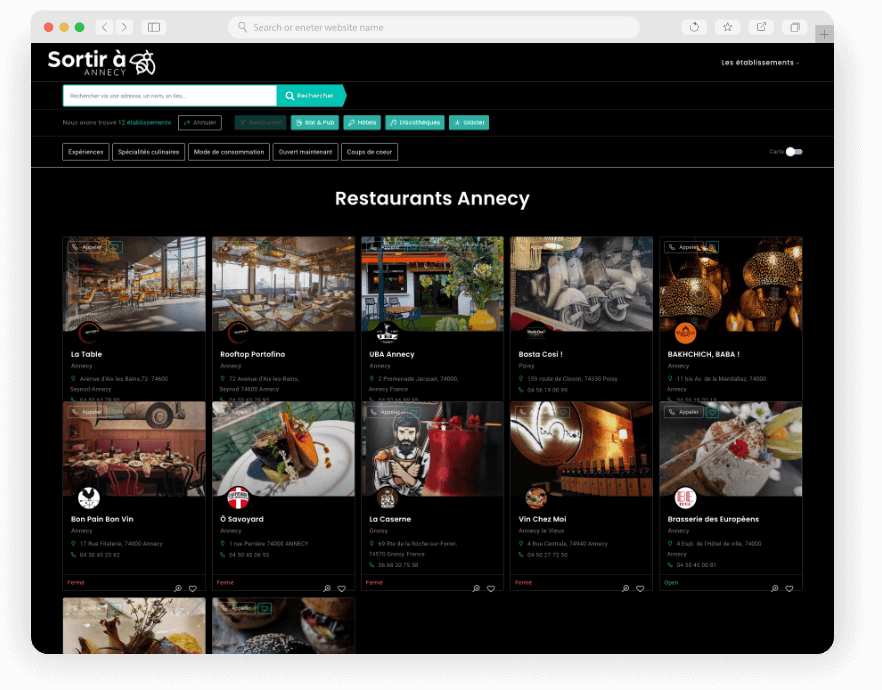Open the Vin Chez Moi title
Screen dimensions: 882x690
[x=542, y=519]
